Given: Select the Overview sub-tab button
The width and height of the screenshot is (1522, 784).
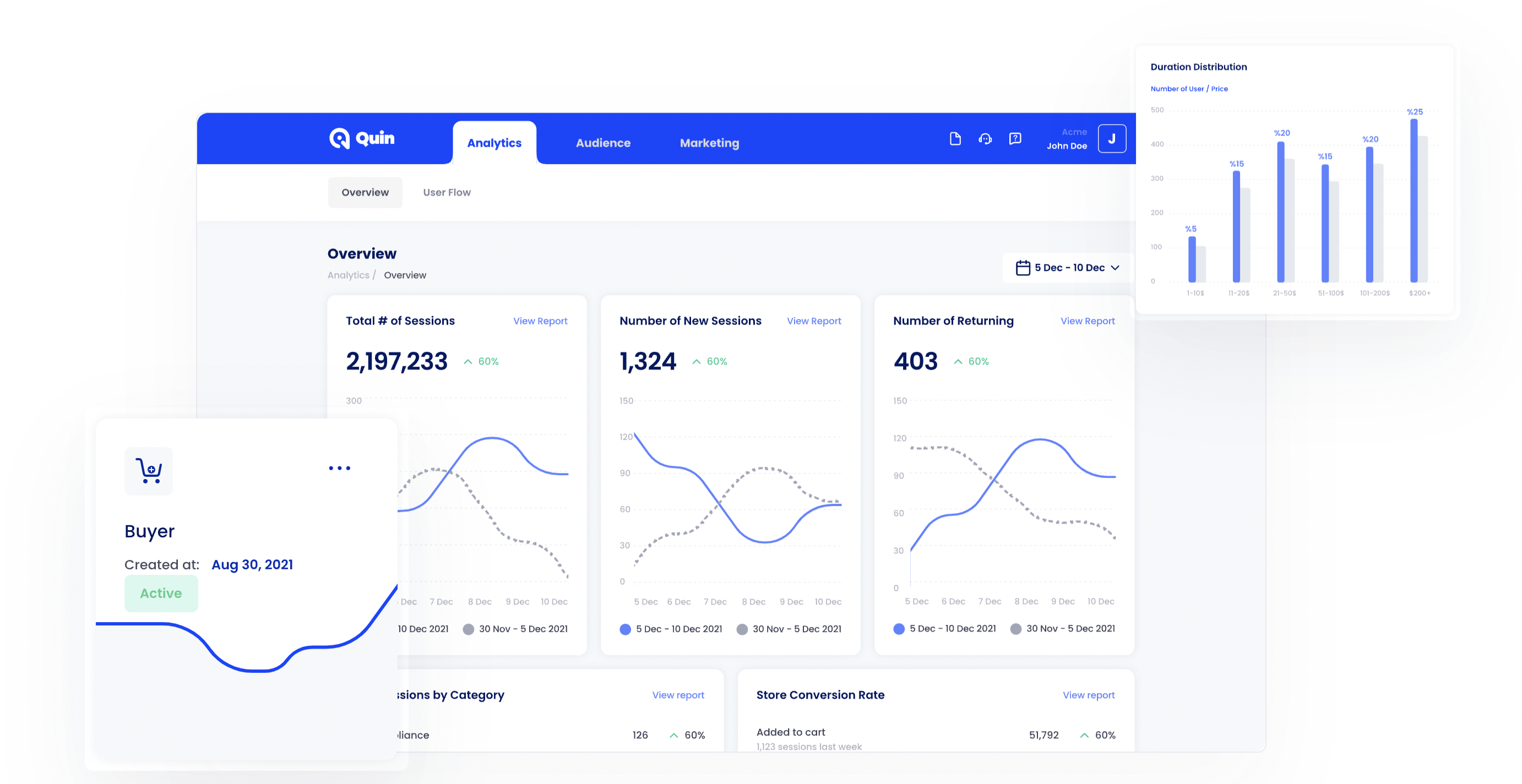Looking at the screenshot, I should pos(365,193).
